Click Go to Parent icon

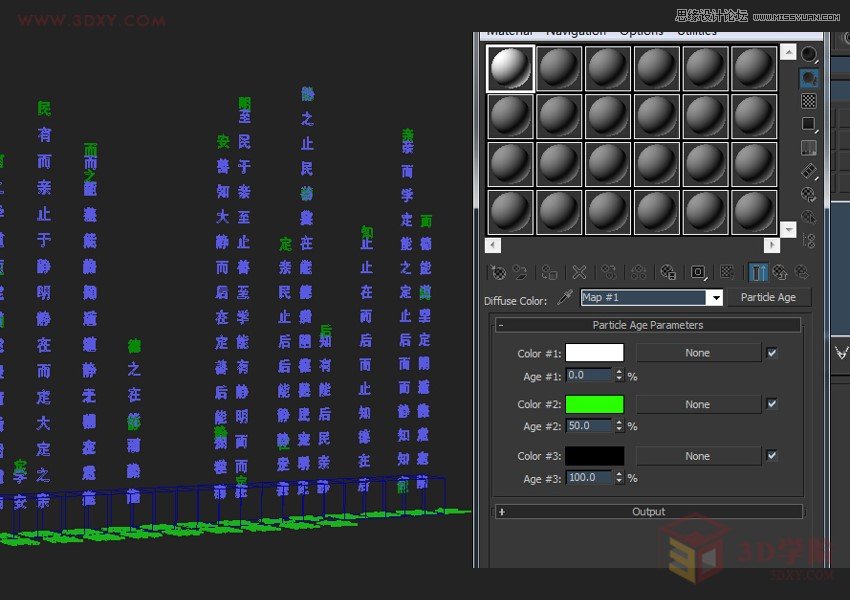point(780,272)
